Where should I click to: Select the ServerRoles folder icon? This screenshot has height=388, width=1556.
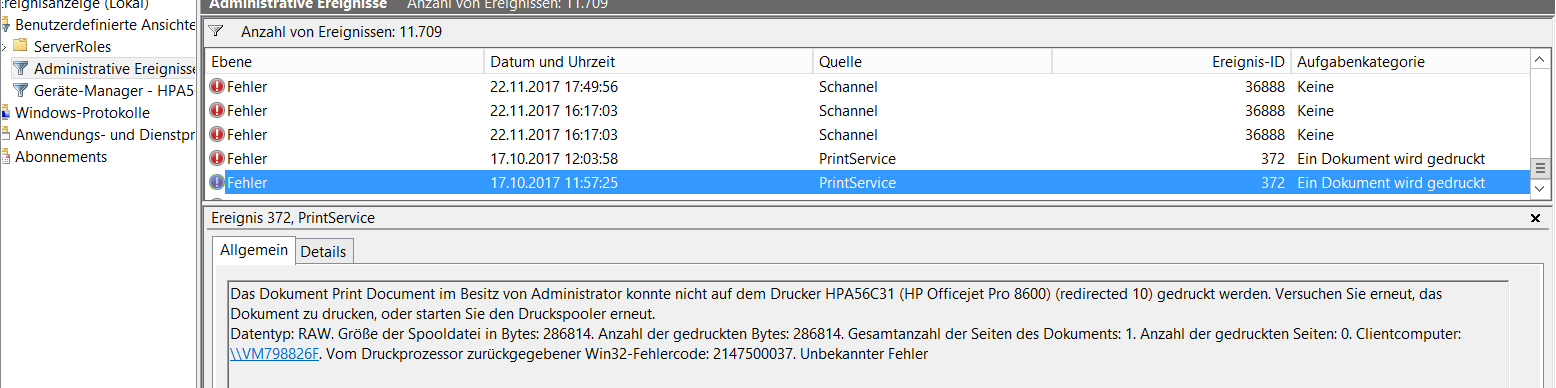(x=20, y=46)
